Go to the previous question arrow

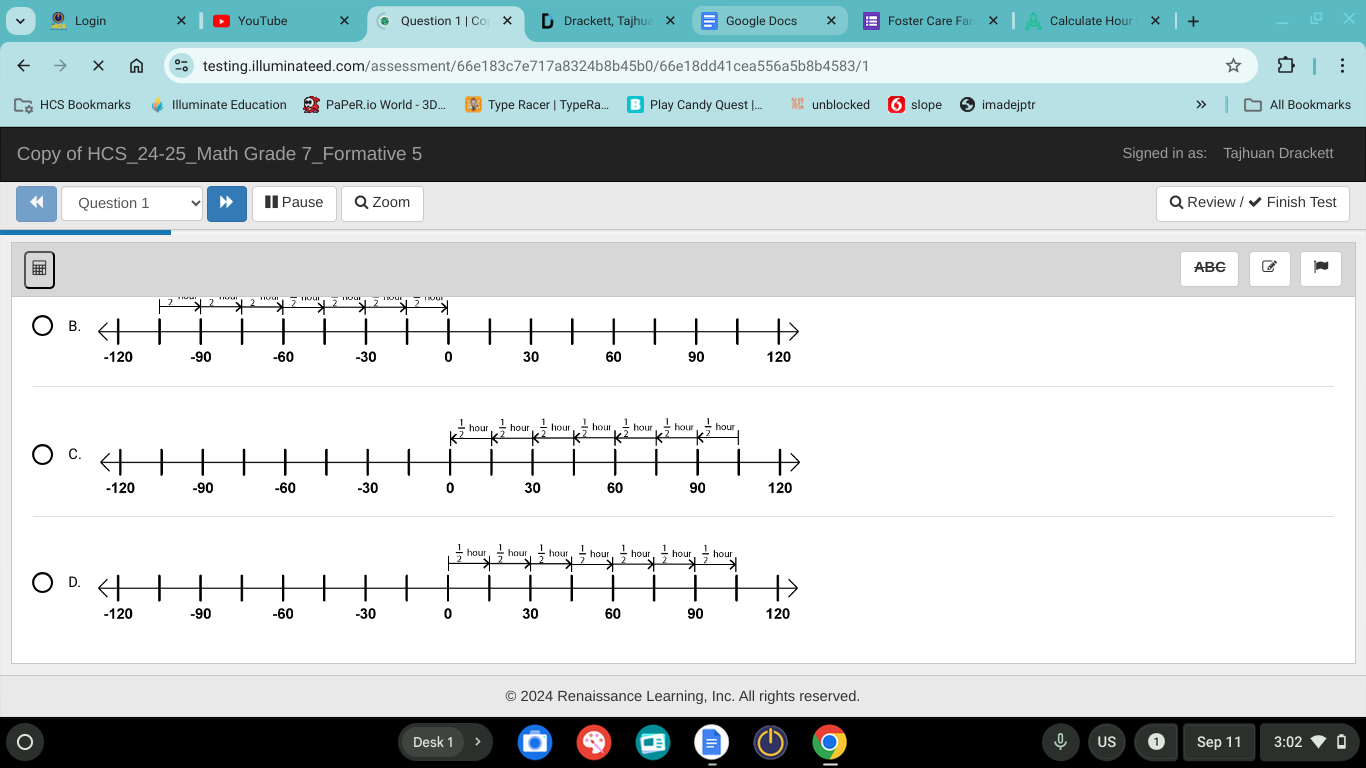coord(36,203)
